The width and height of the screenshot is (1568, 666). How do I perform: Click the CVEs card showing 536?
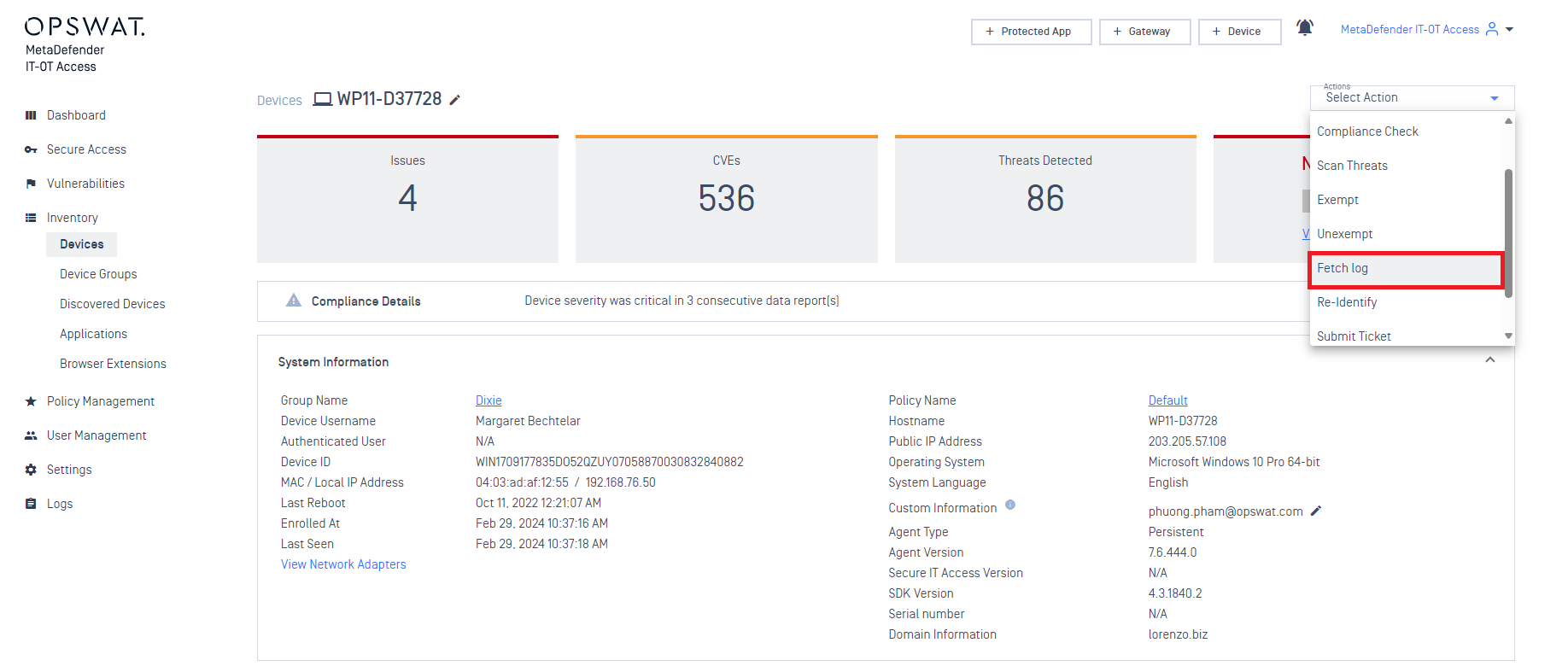(x=727, y=199)
